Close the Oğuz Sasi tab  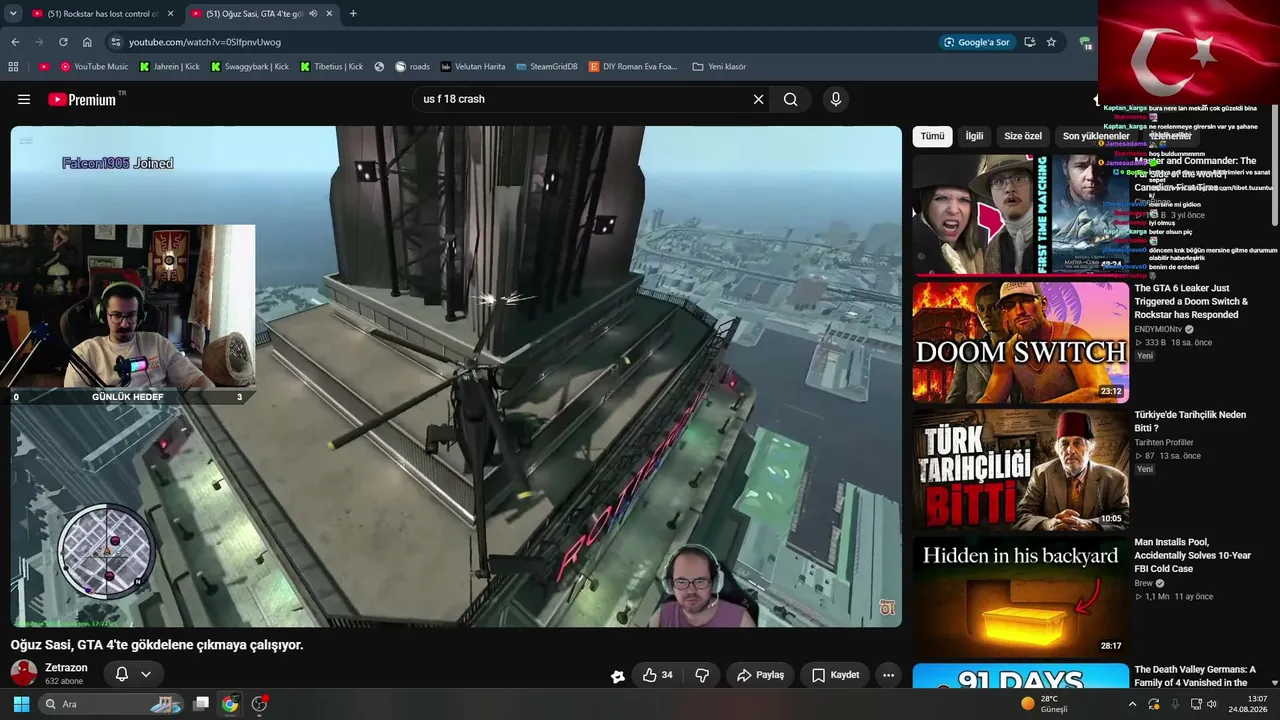point(329,14)
